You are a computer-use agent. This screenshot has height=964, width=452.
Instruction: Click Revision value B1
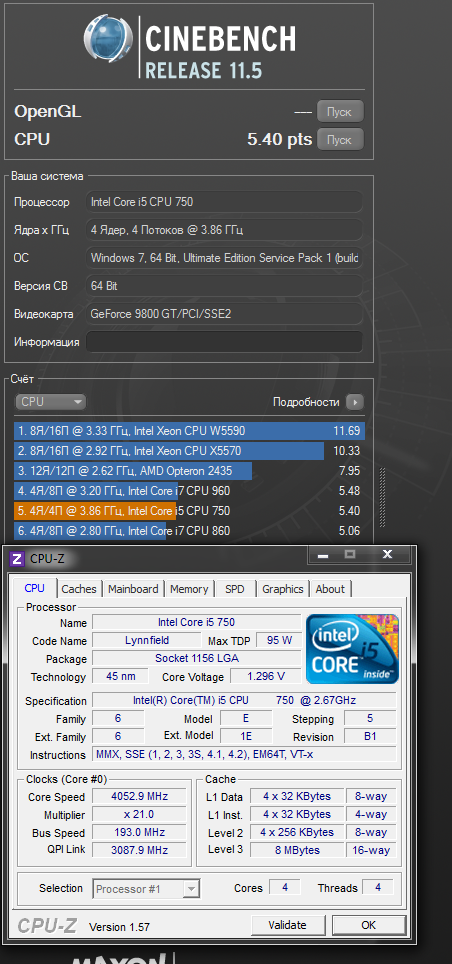click(x=370, y=737)
